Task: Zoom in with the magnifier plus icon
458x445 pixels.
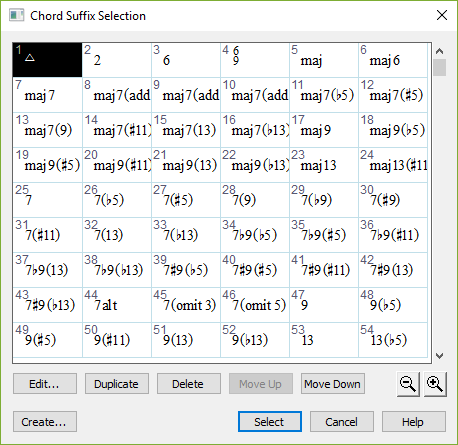Action: click(x=435, y=384)
